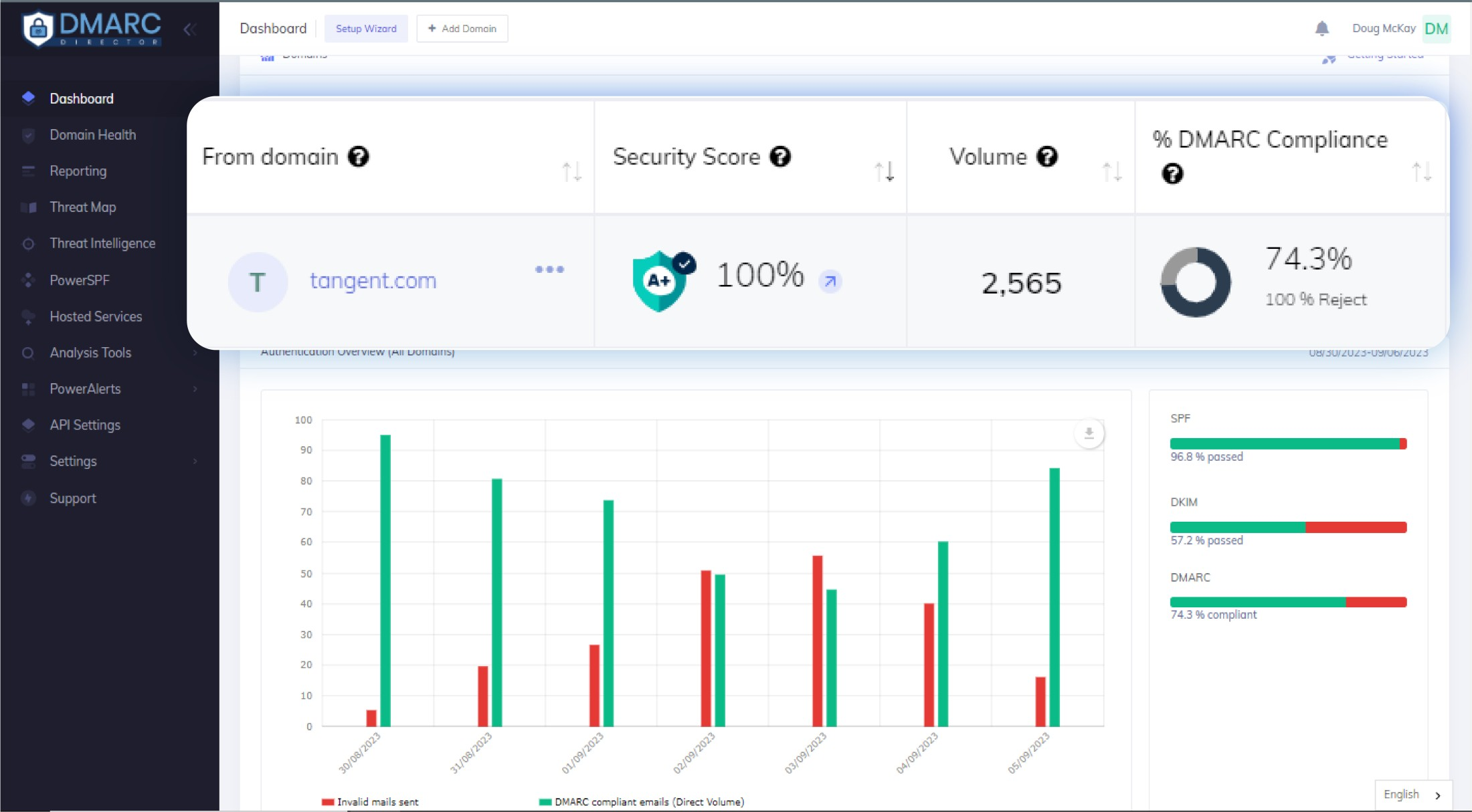The width and height of the screenshot is (1472, 812).
Task: Click the chart download icon
Action: point(1089,433)
